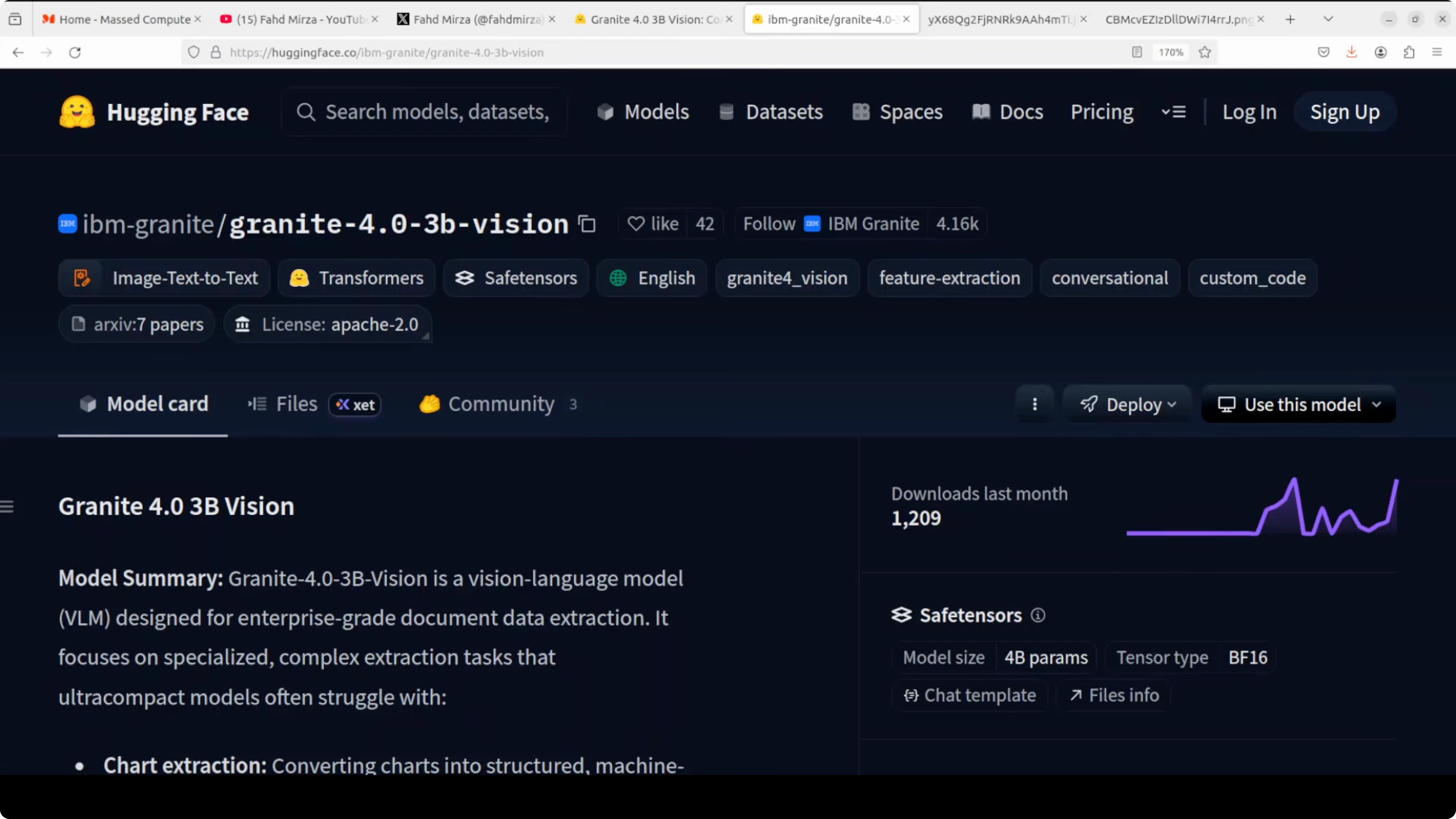Bookmark this page with the star icon
Image resolution: width=1456 pixels, height=819 pixels.
click(x=1204, y=53)
